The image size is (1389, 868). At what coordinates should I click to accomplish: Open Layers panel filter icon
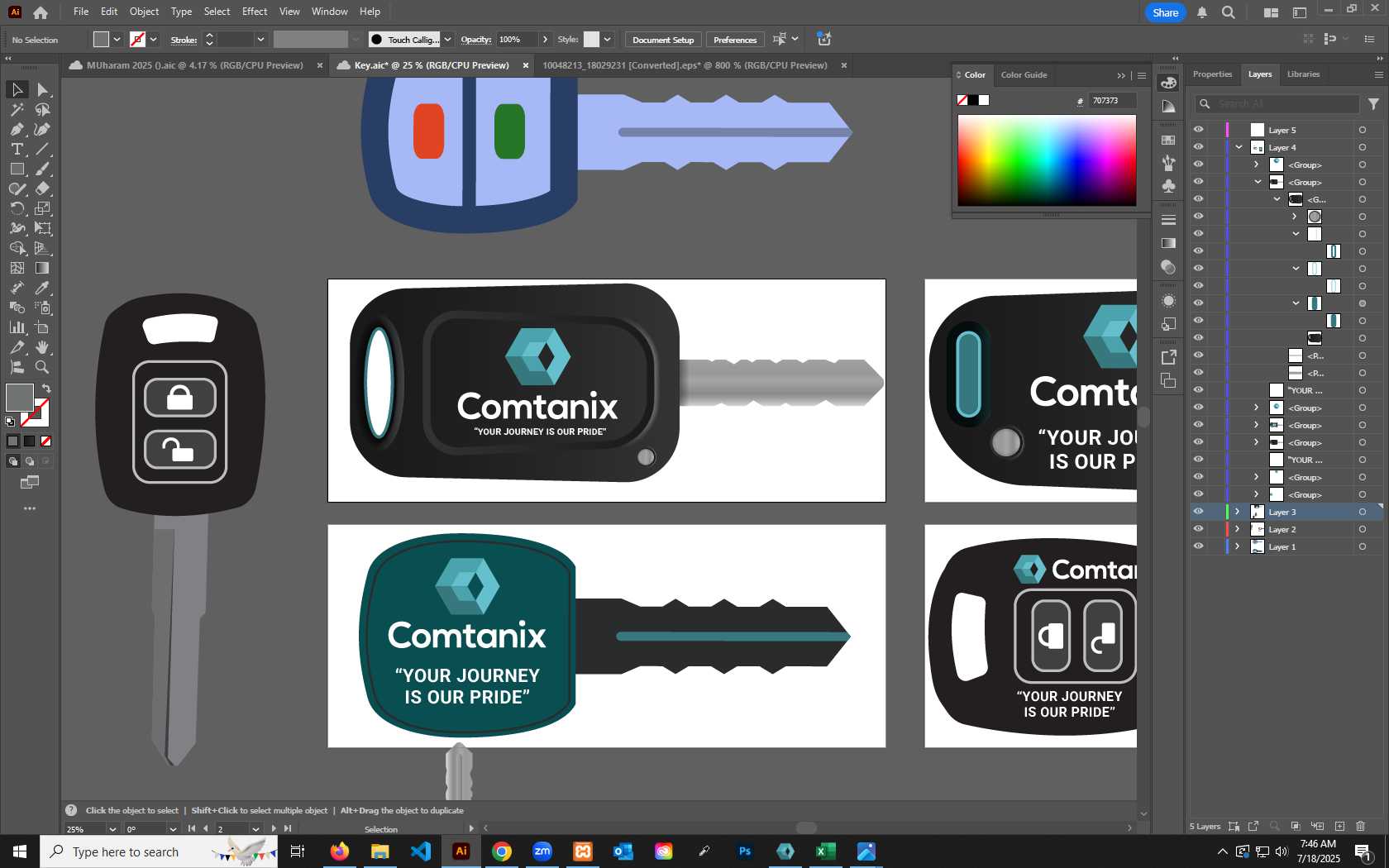[x=1373, y=104]
